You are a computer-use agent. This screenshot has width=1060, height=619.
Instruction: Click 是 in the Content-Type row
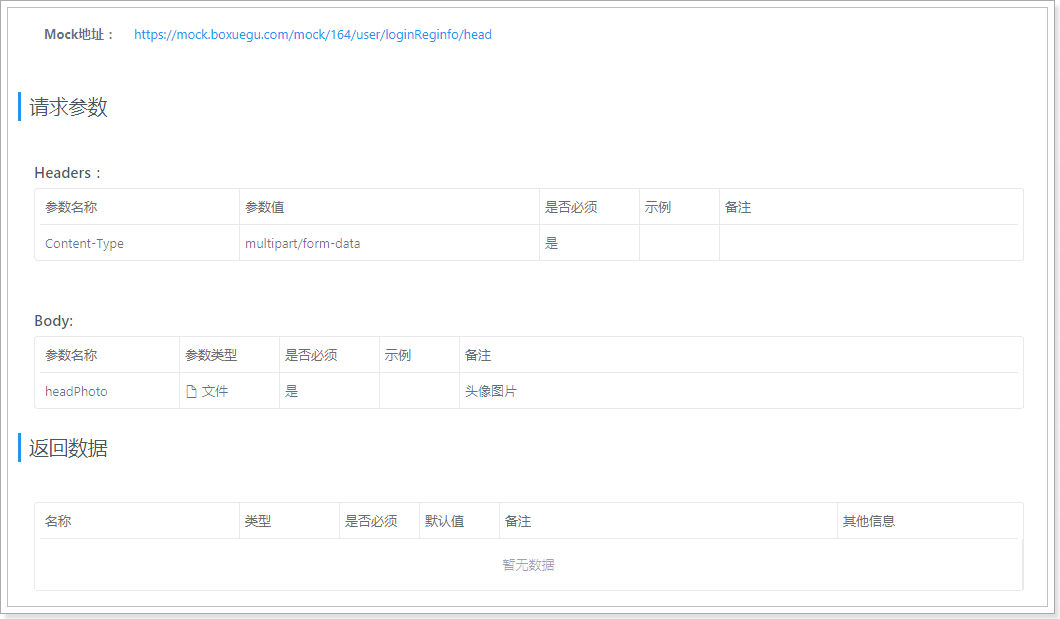click(x=552, y=243)
